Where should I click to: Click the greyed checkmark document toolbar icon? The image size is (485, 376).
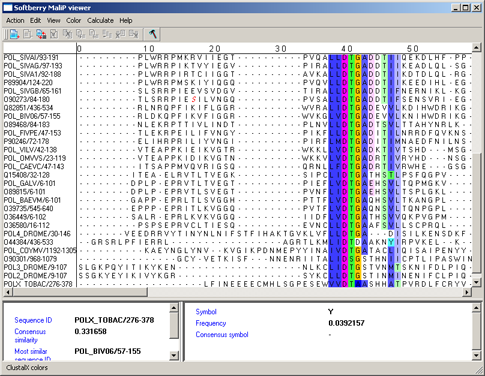[x=54, y=34]
